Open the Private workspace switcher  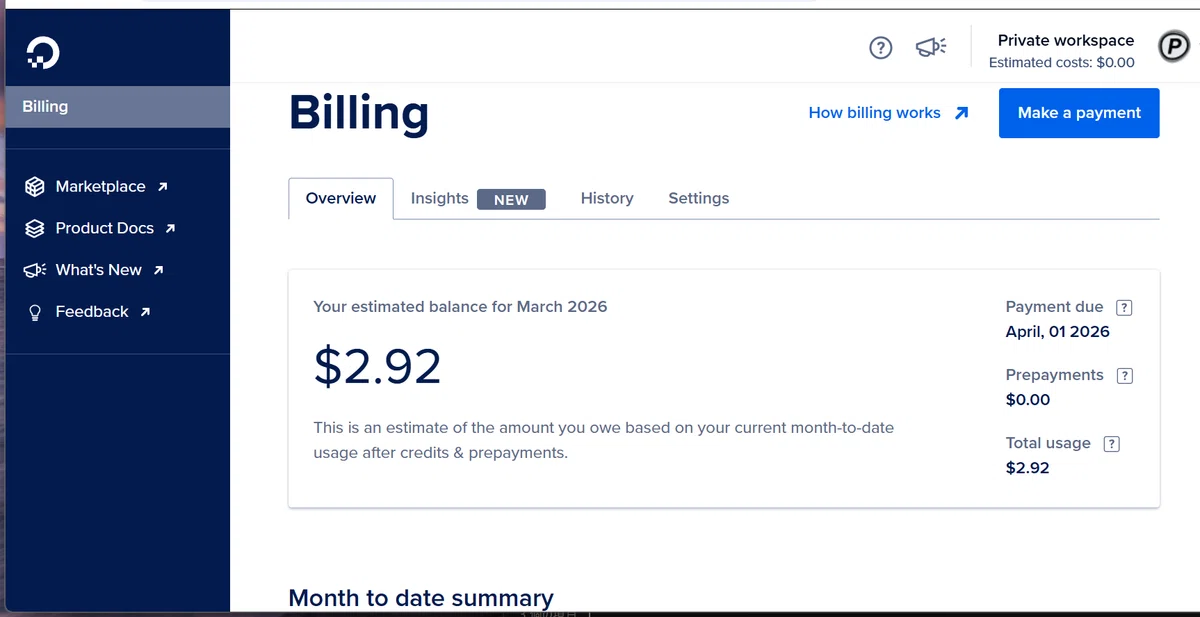pos(1062,50)
